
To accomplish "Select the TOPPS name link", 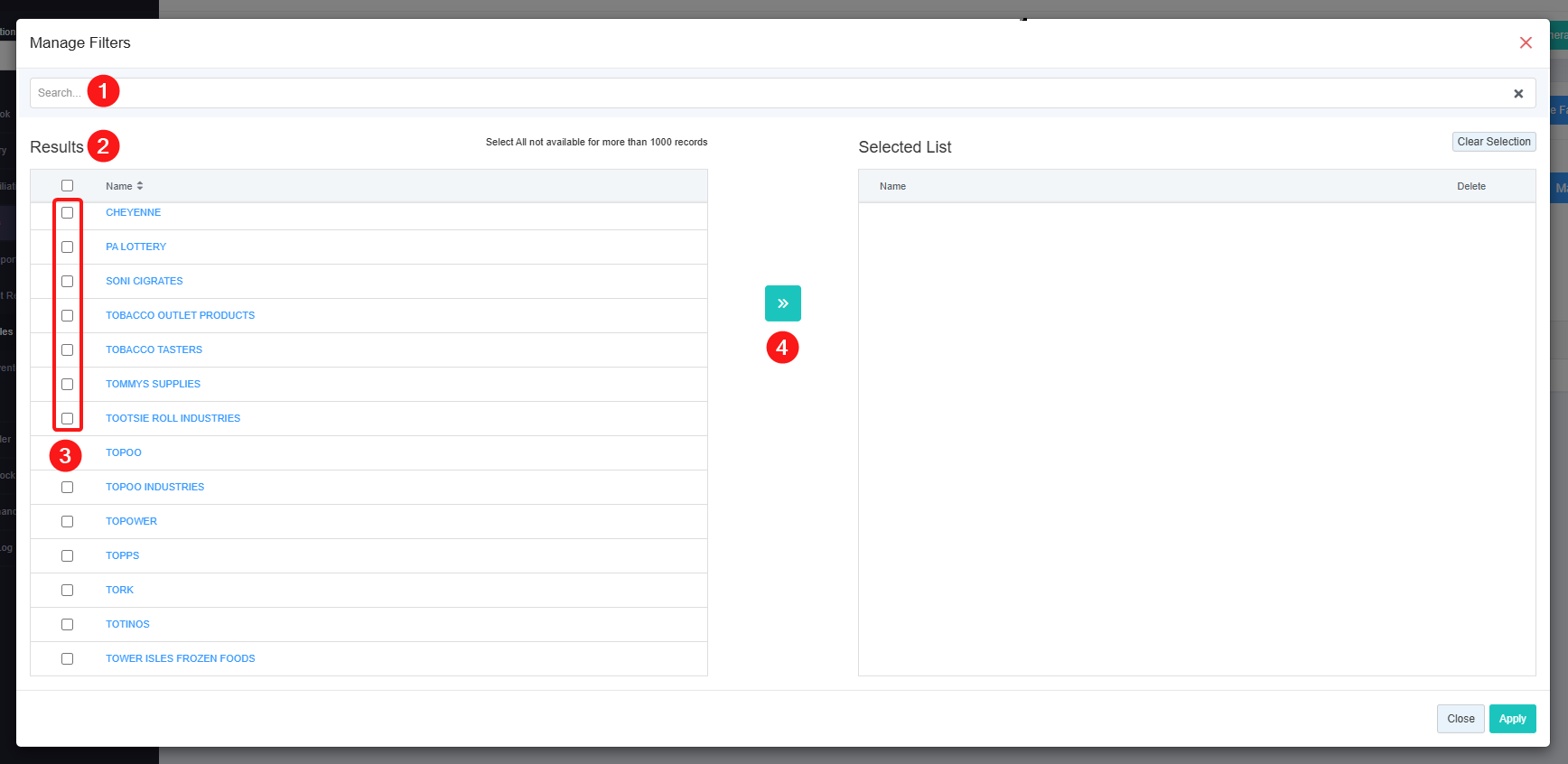I will (x=123, y=556).
